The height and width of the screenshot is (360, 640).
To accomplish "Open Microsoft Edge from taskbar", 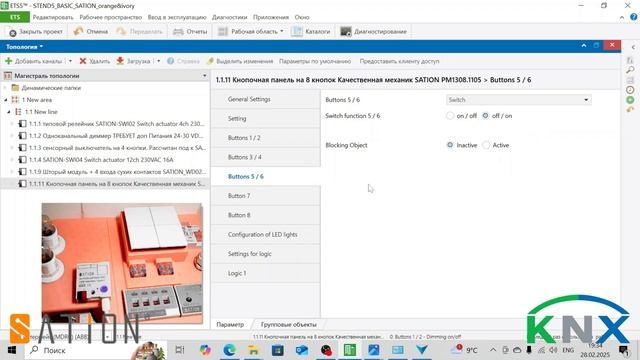I will coord(229,350).
